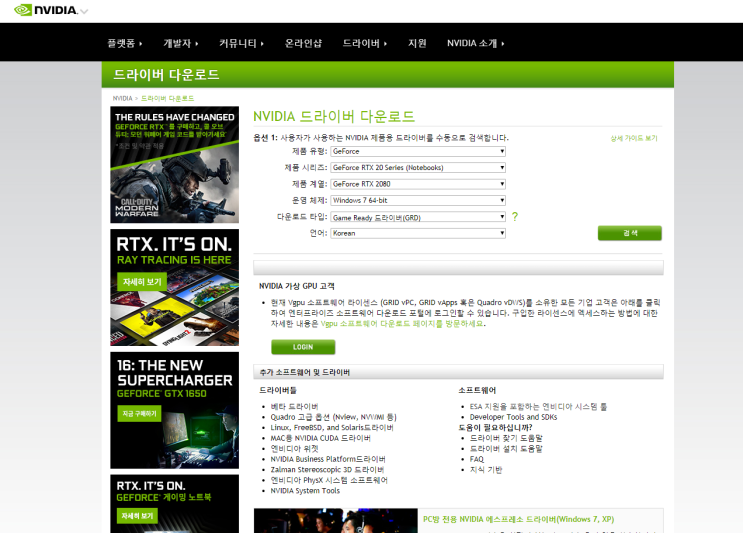Expand the 다운로드 타입 Game Ready dropdown
This screenshot has width=743, height=533.
point(418,217)
